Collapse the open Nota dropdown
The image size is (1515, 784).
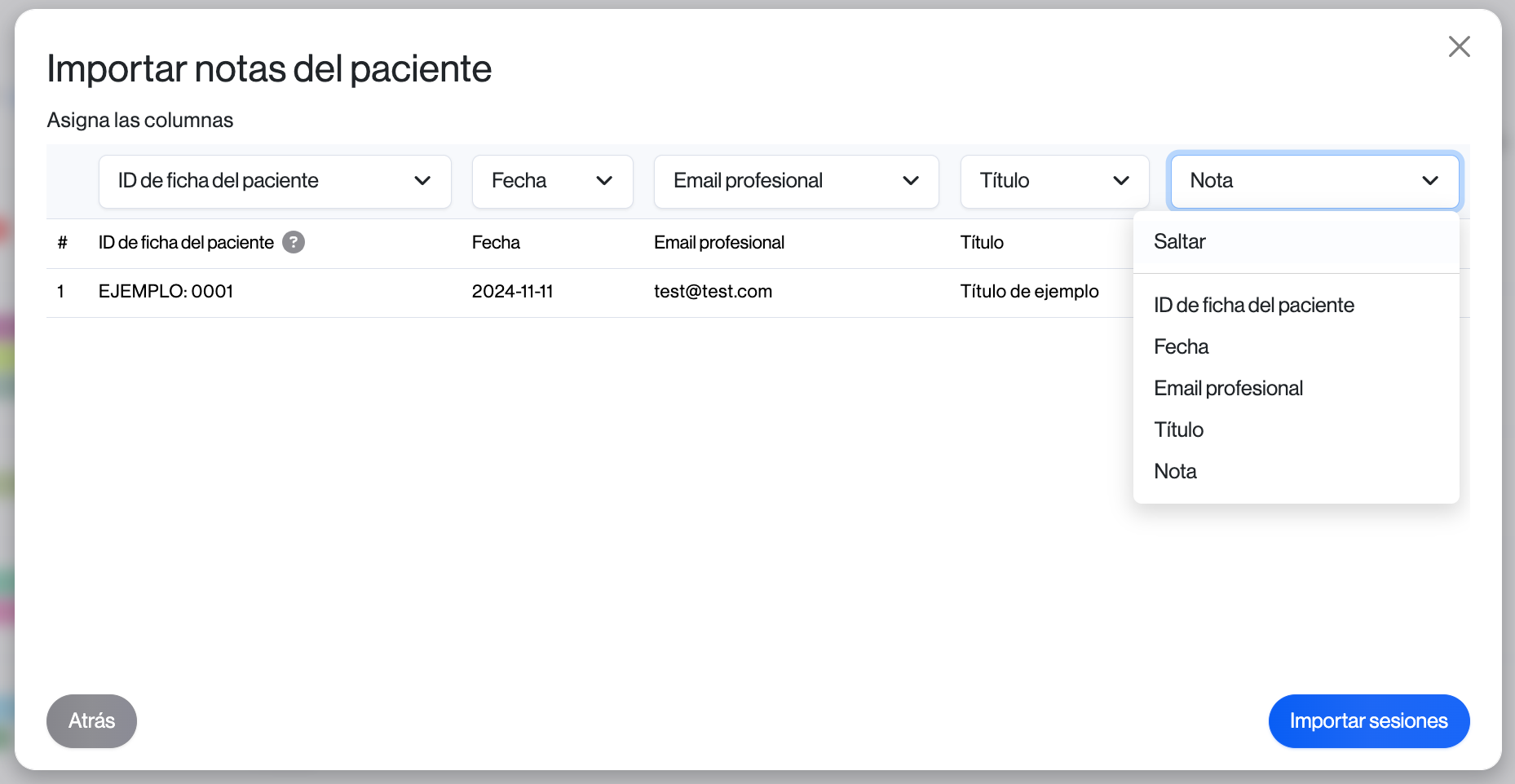(x=1314, y=181)
